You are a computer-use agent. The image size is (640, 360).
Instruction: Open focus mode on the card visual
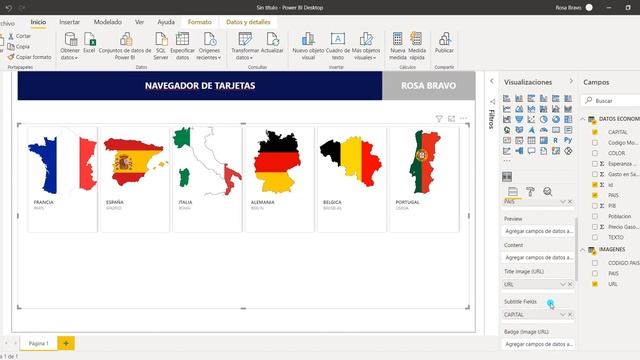(x=451, y=119)
